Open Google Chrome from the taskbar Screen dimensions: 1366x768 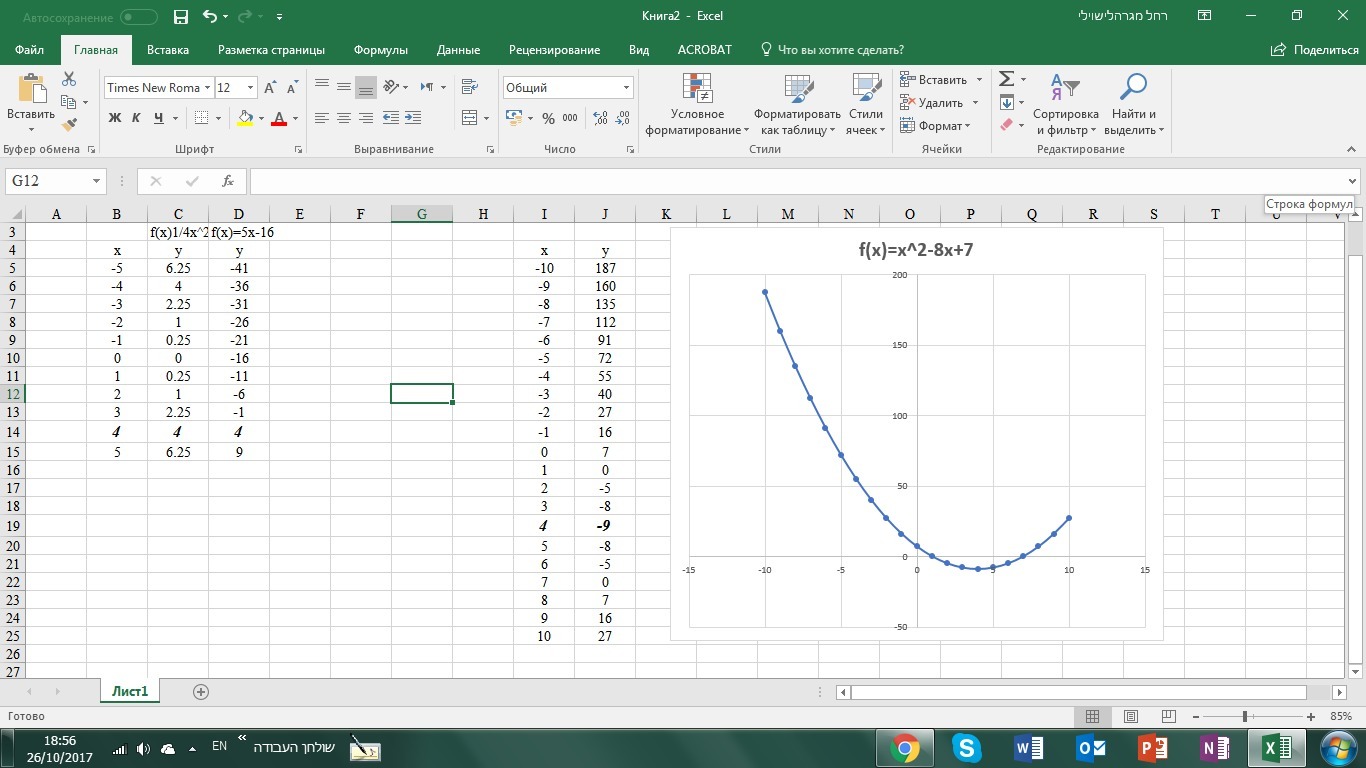click(905, 748)
